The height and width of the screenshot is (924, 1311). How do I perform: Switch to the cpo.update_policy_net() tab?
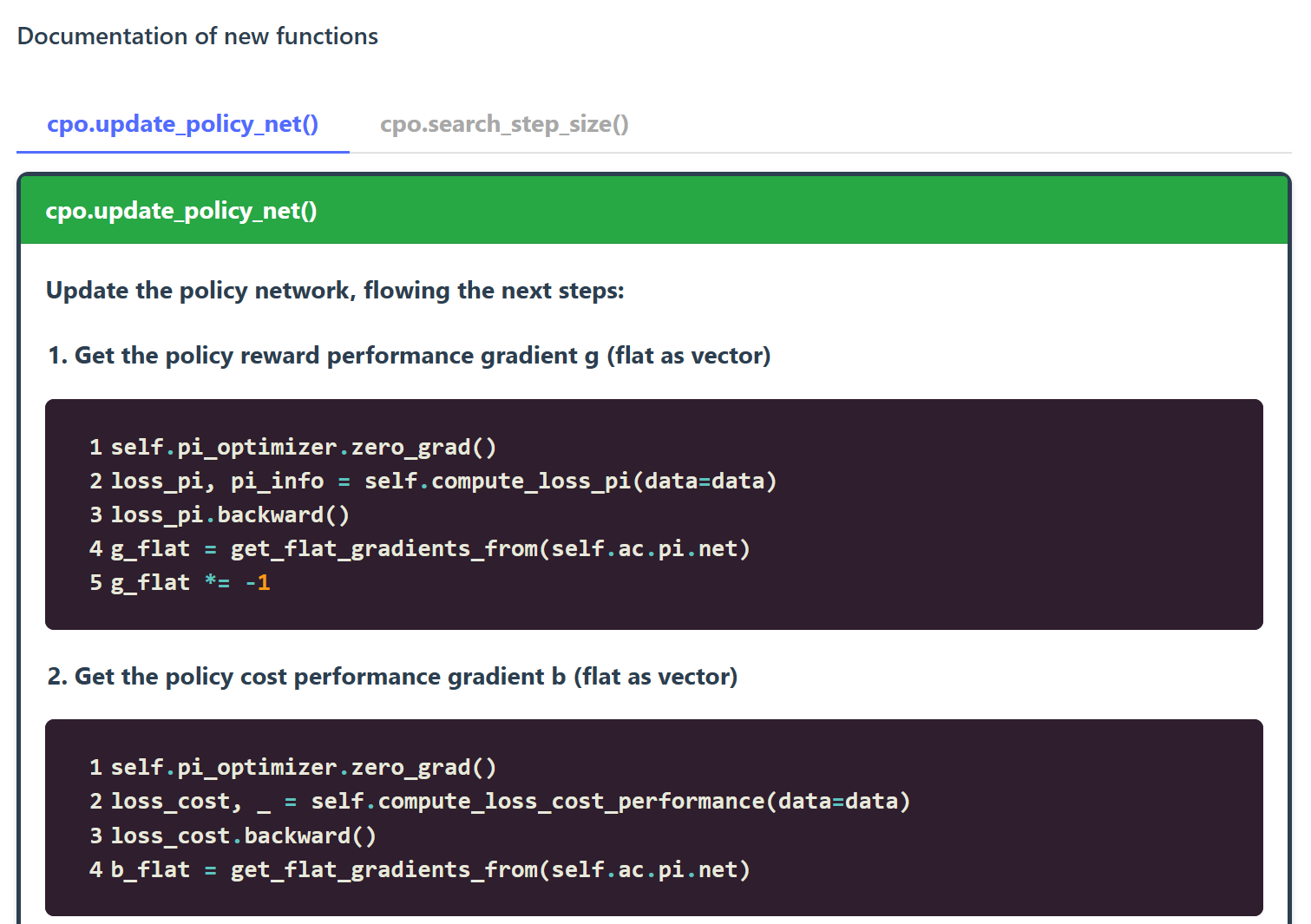(182, 124)
